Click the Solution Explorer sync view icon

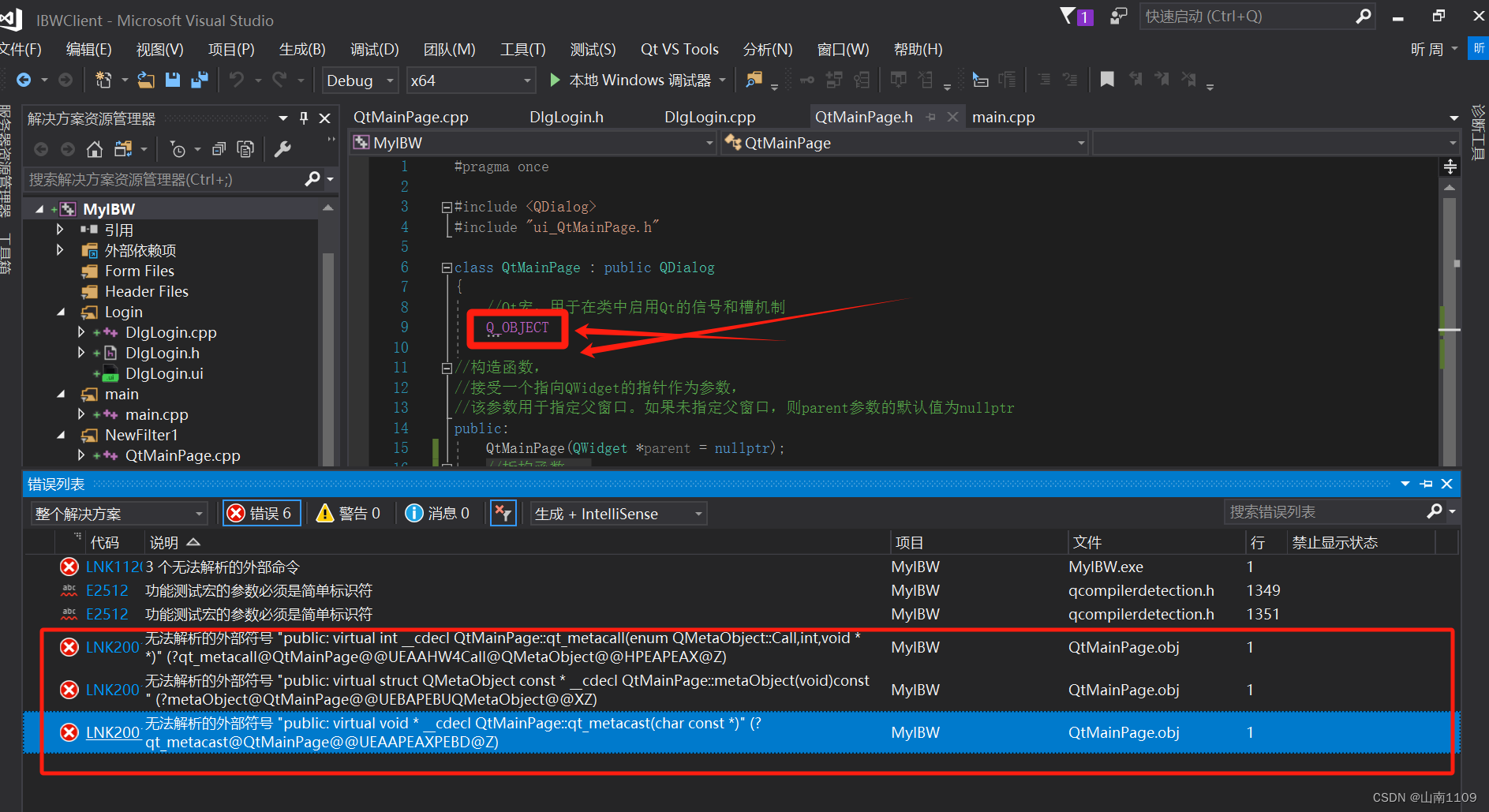coord(123,149)
